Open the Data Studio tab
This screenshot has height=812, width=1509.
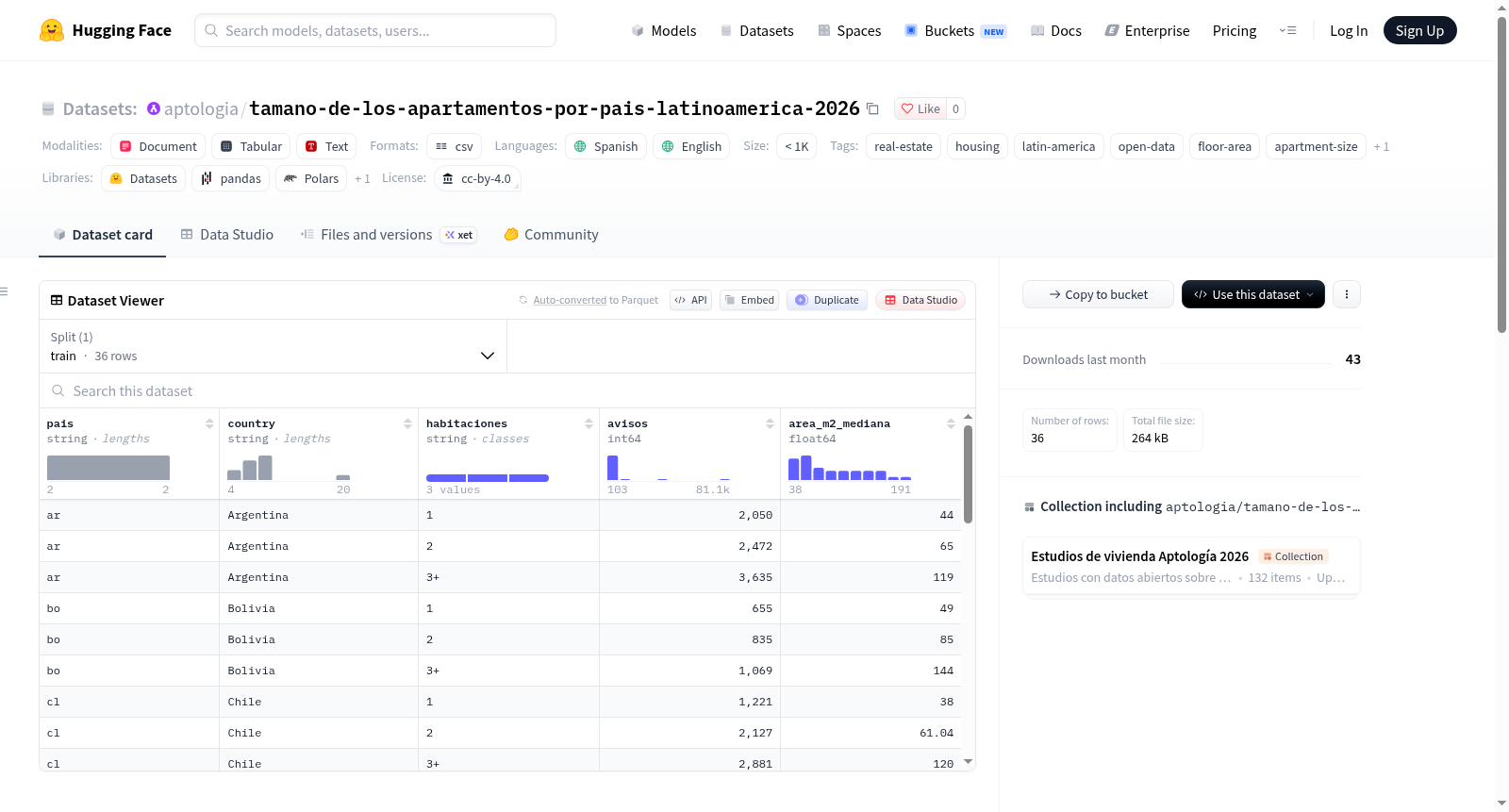[x=227, y=235]
